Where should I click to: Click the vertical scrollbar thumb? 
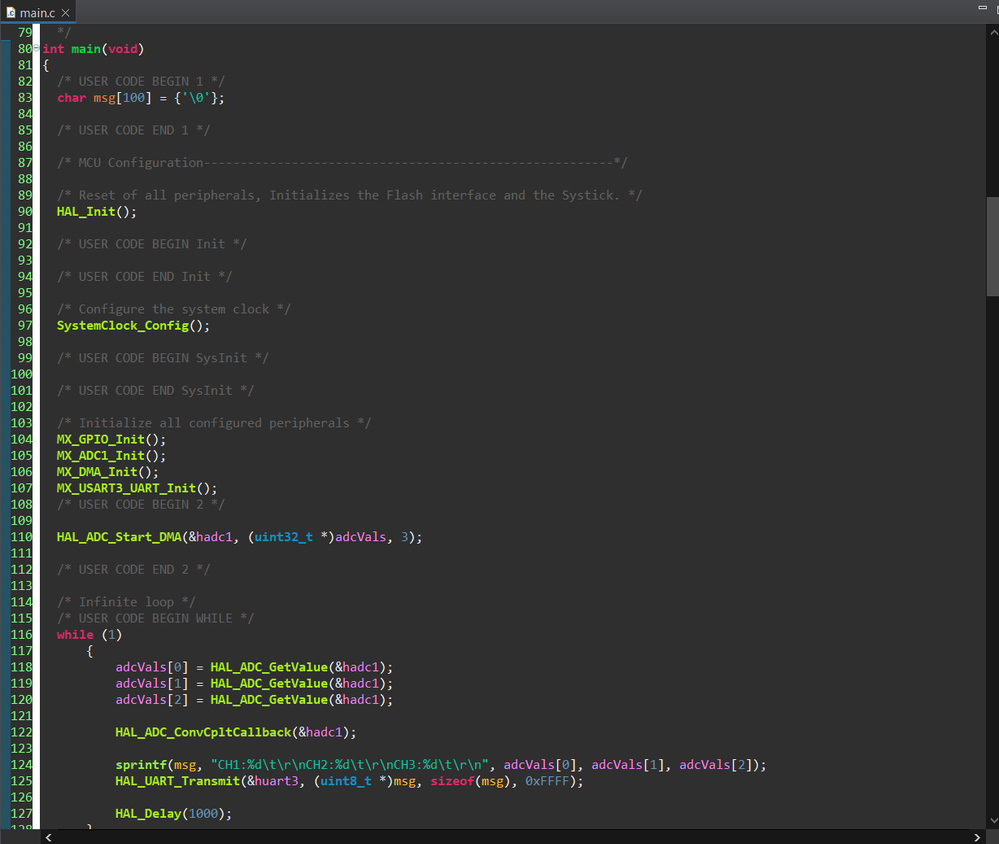coord(992,247)
